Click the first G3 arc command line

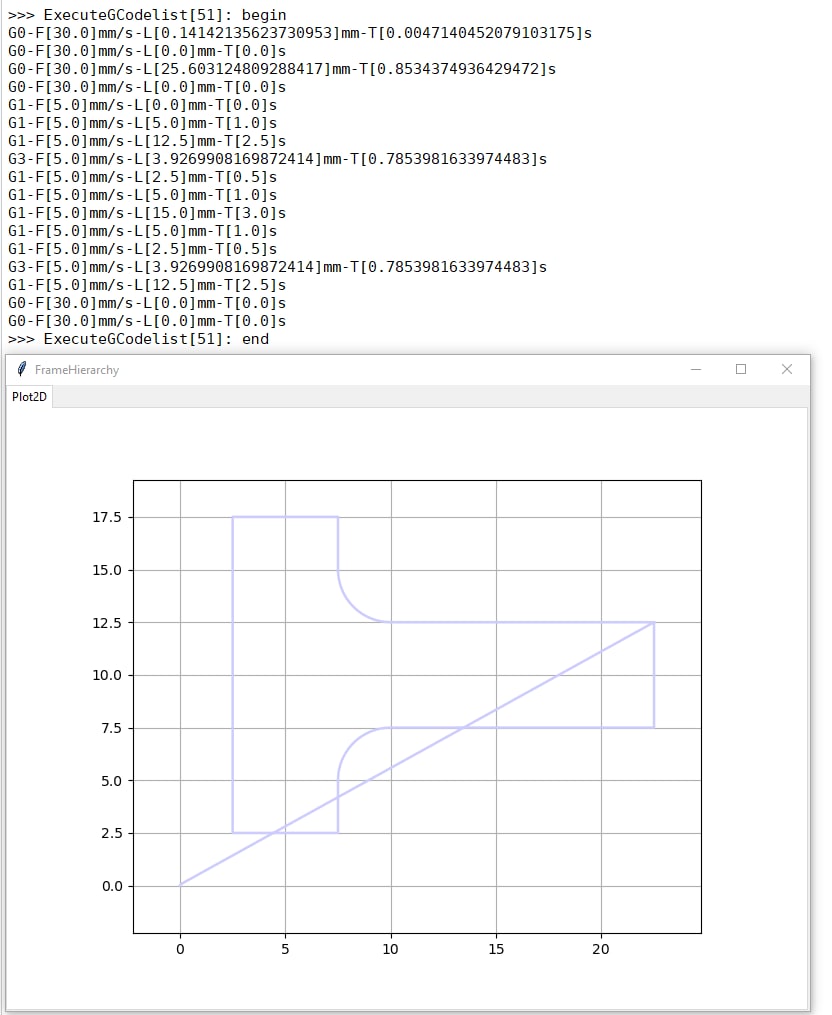277,159
